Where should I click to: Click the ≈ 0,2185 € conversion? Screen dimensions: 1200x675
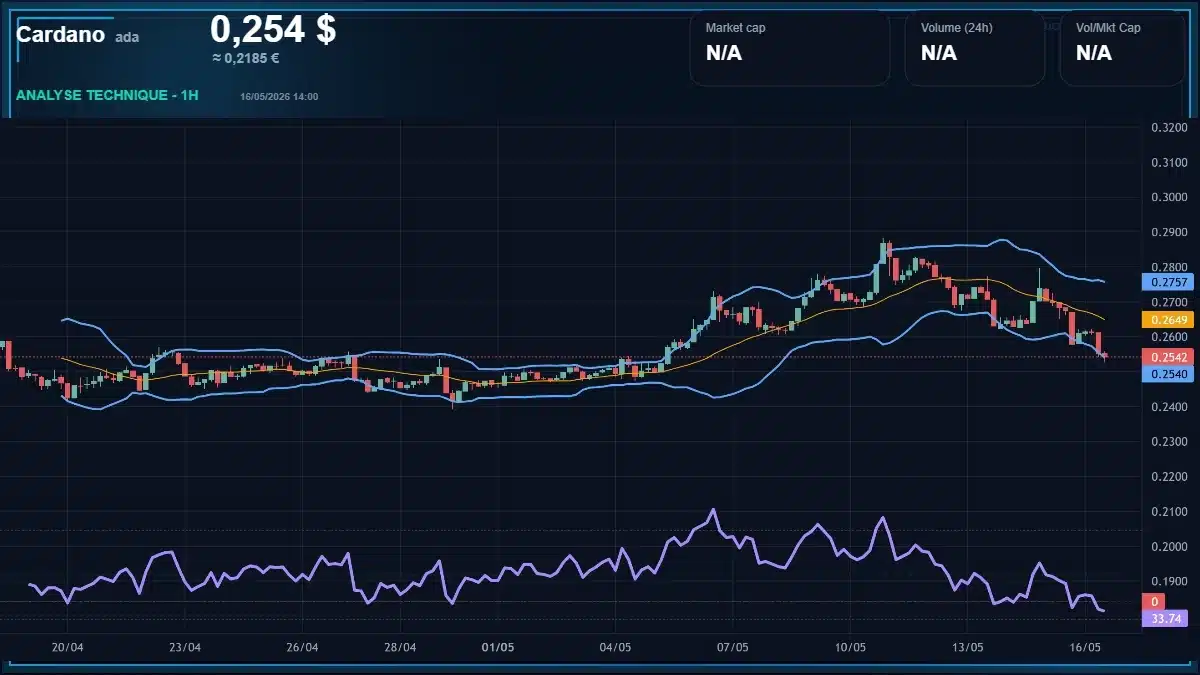pyautogui.click(x=245, y=58)
